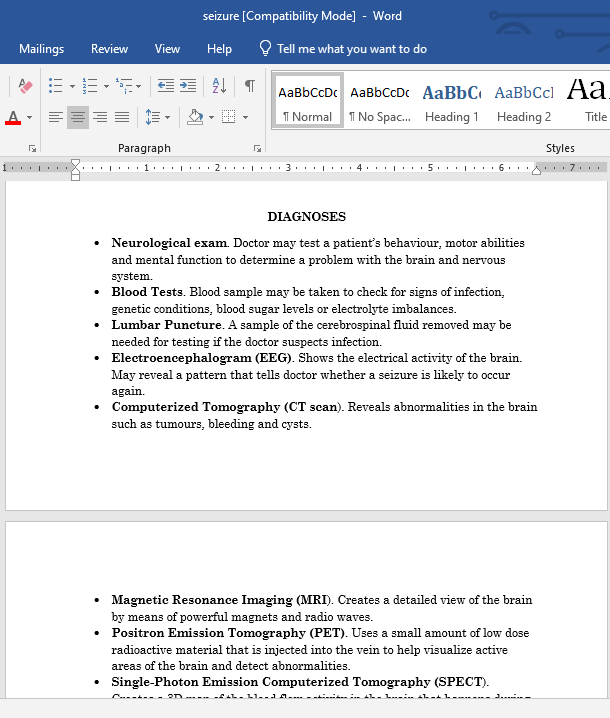This screenshot has height=718, width=610.
Task: Sort text alphabetically
Action: [219, 86]
